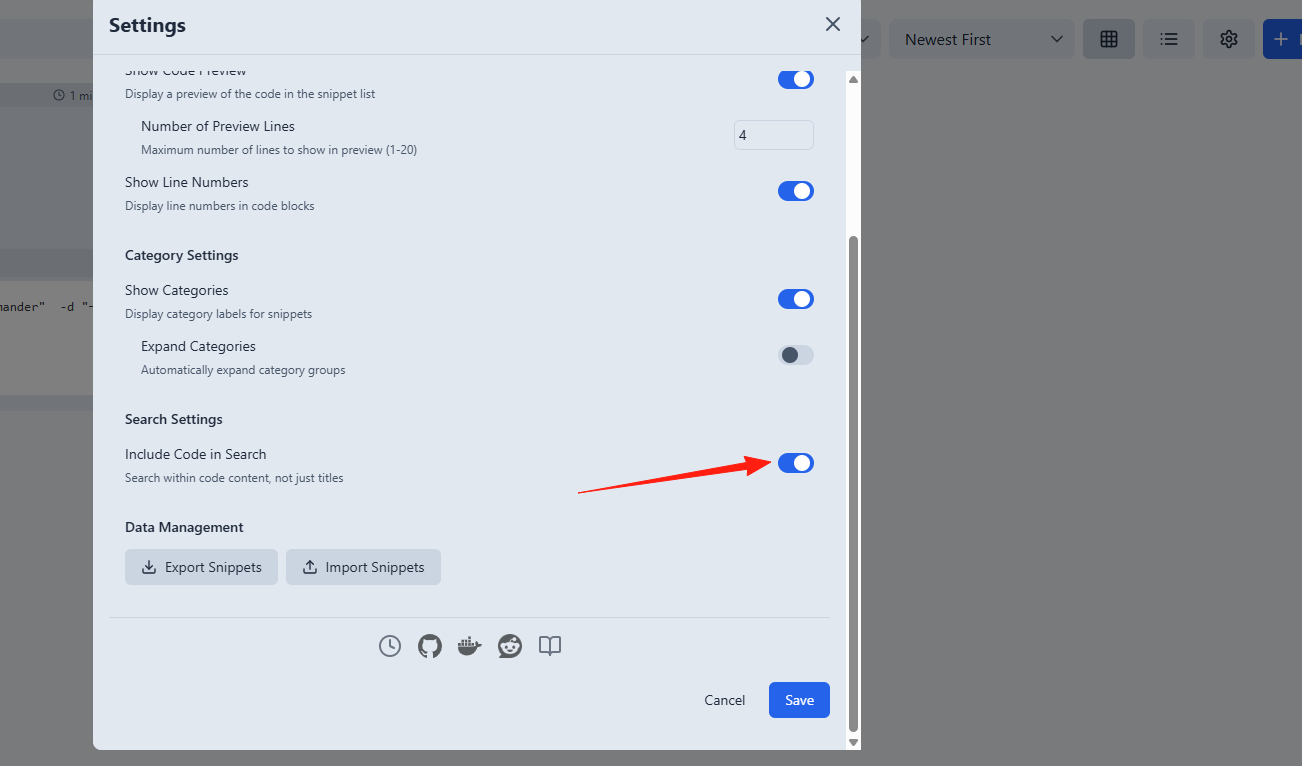Screen dimensions: 1302x766
Task: Enable the Expand Categories switch
Action: [796, 355]
